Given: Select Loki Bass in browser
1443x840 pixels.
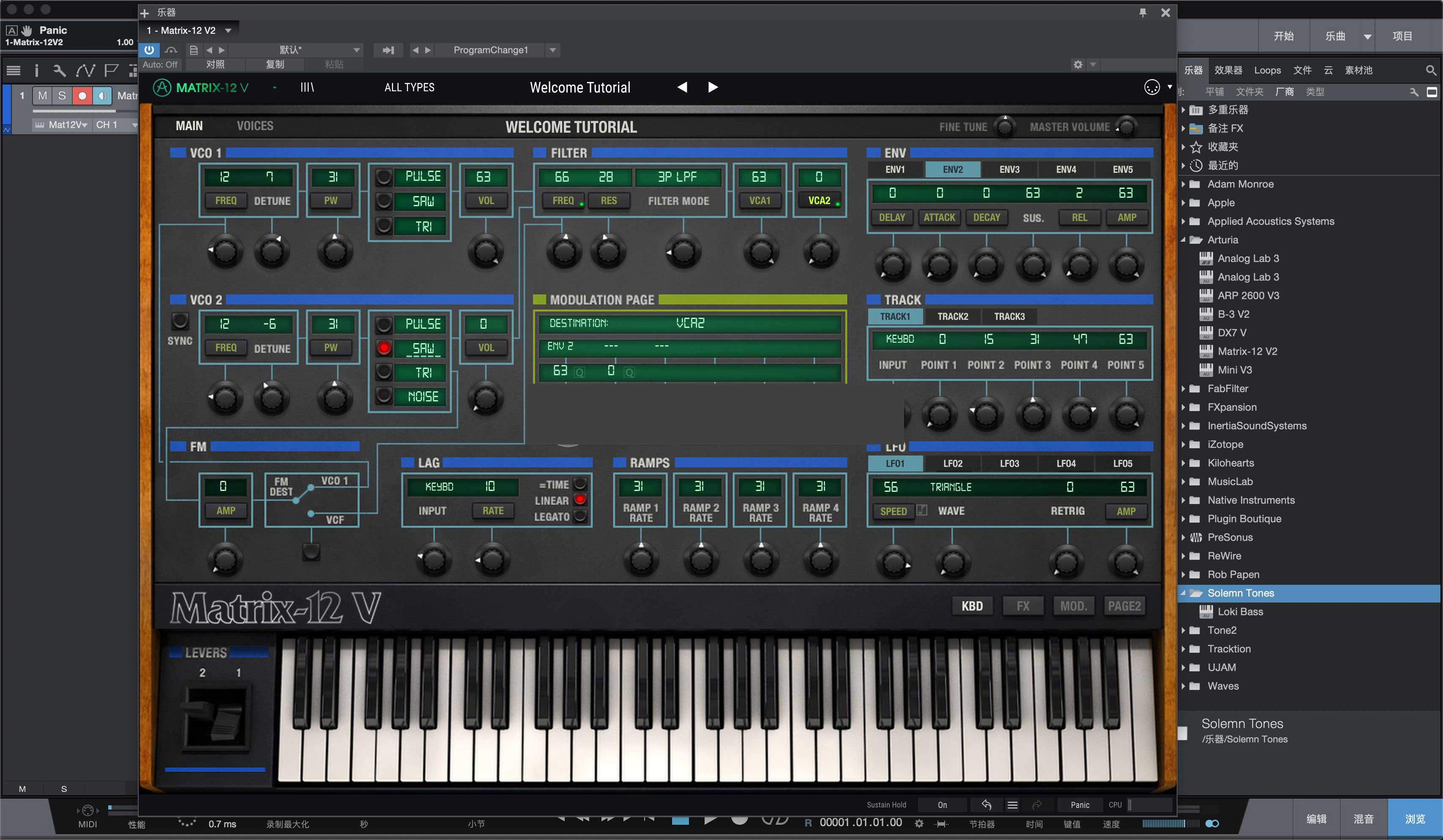Looking at the screenshot, I should pos(1240,611).
